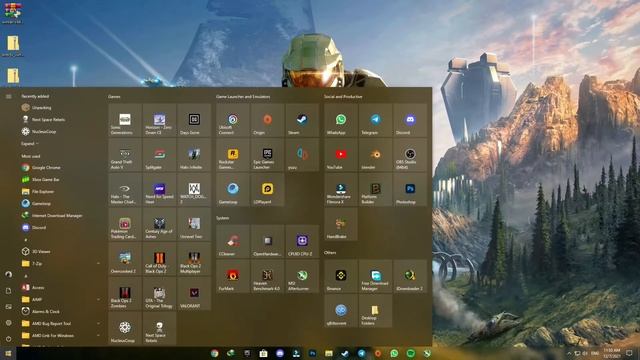Open the Origin launcher tile
Viewport: 640px width, 360px height.
click(267, 120)
